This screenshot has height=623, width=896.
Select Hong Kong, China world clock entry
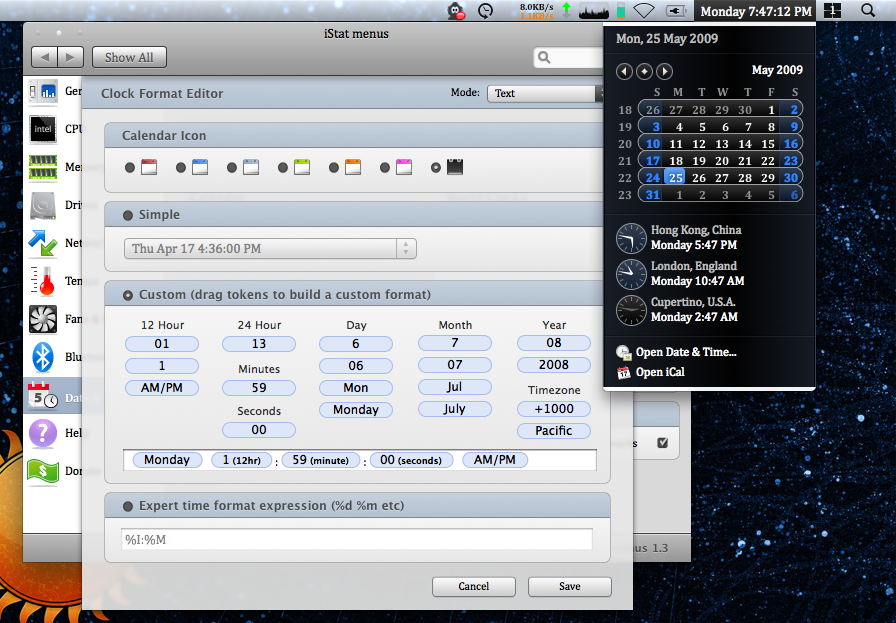click(x=679, y=238)
